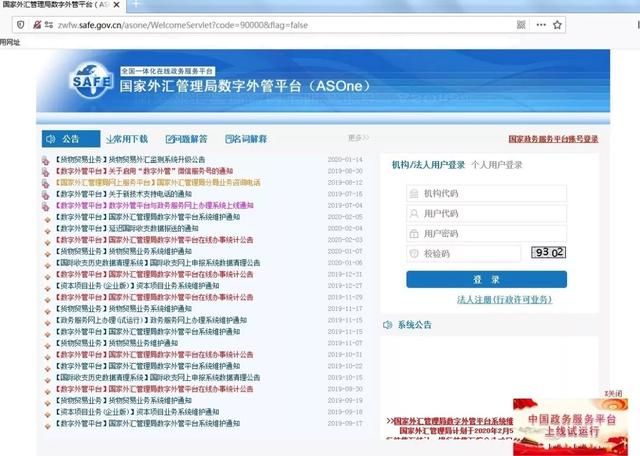Click the speaker icon beside 系统公告

[x=388, y=325]
